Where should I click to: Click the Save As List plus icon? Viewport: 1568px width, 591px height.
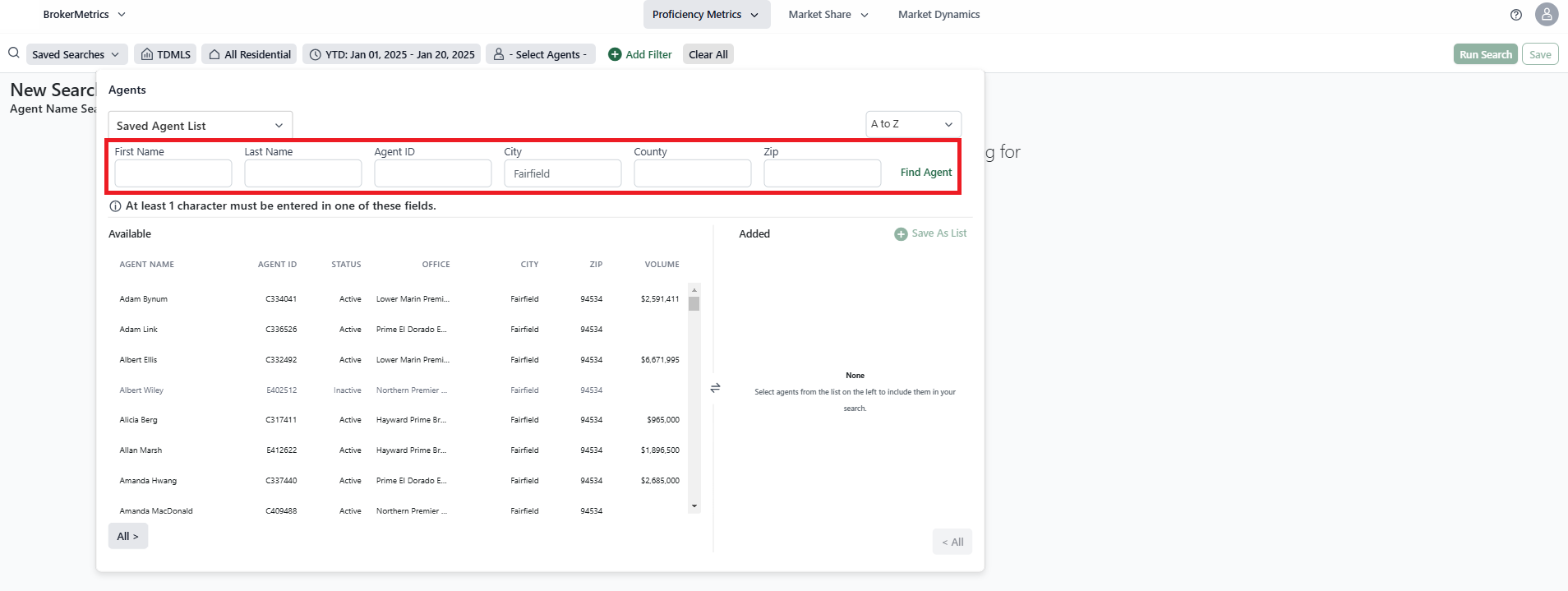pos(901,234)
